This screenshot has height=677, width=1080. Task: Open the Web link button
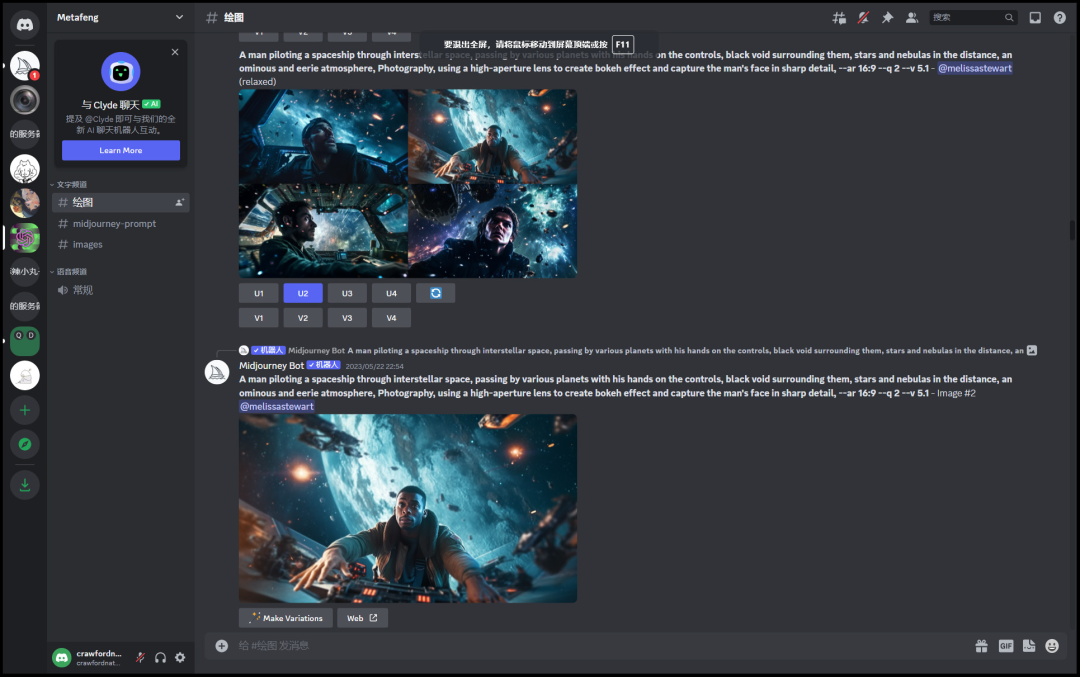[x=362, y=618]
